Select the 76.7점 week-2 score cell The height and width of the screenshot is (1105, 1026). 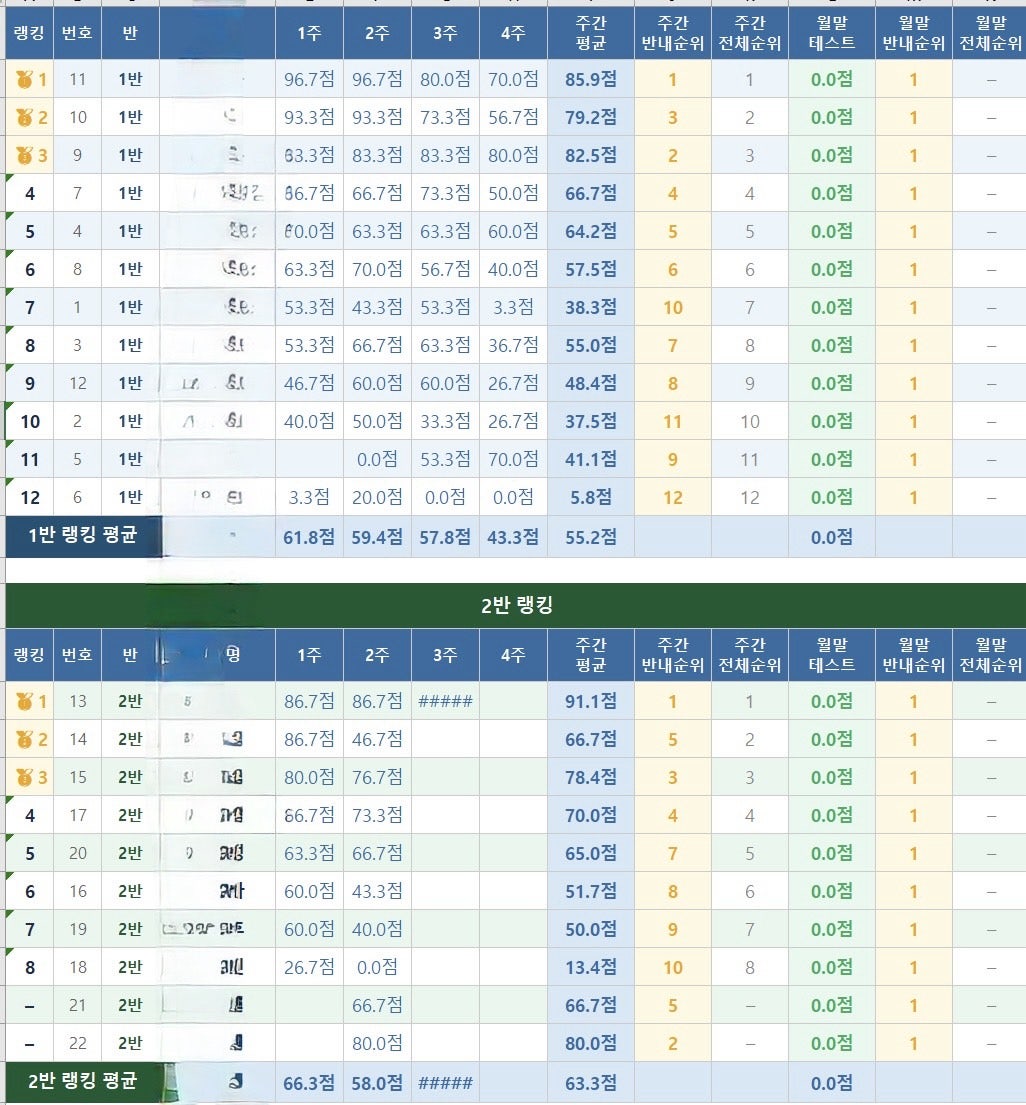[x=377, y=777]
